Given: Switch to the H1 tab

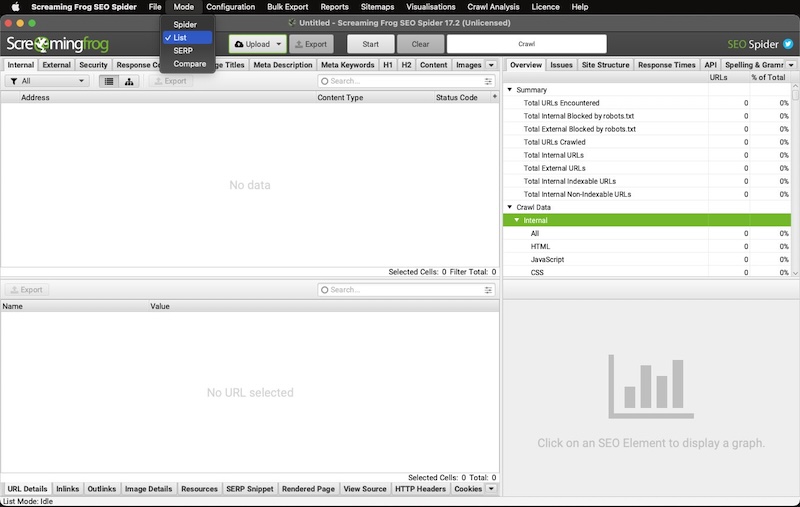Looking at the screenshot, I should (x=388, y=65).
